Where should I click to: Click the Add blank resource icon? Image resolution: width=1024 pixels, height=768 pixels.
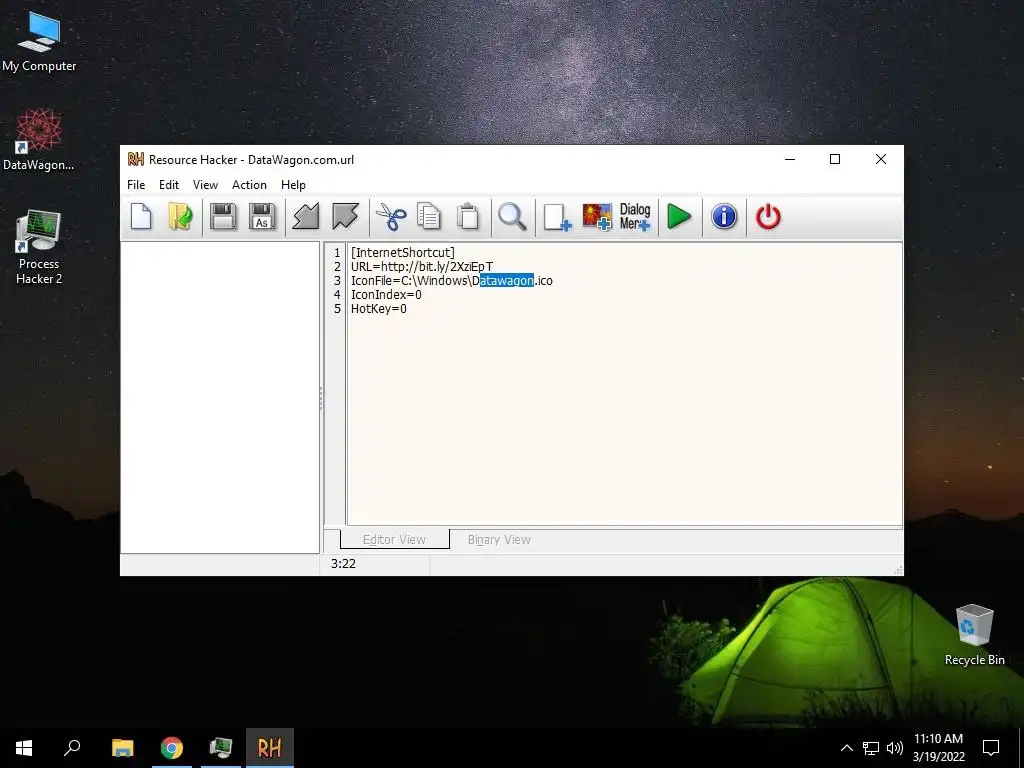click(557, 217)
